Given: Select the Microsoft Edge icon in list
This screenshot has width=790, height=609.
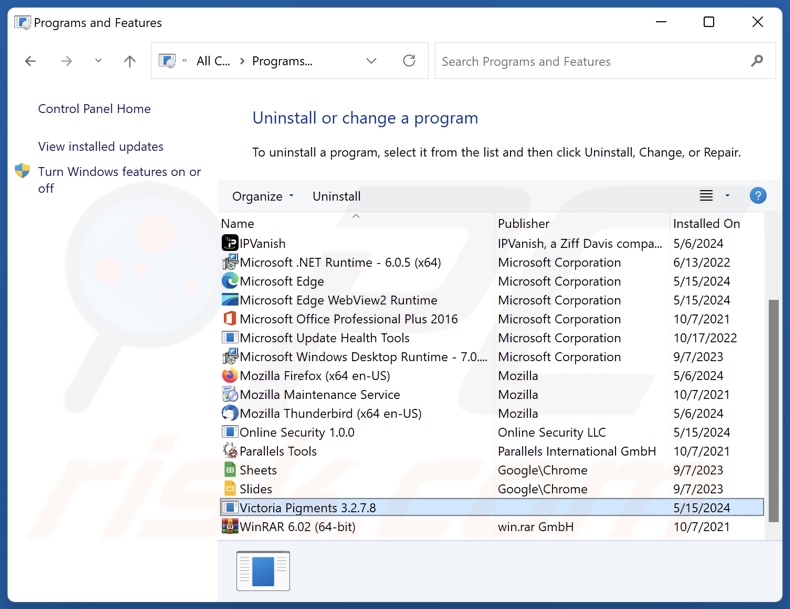Looking at the screenshot, I should pyautogui.click(x=230, y=281).
